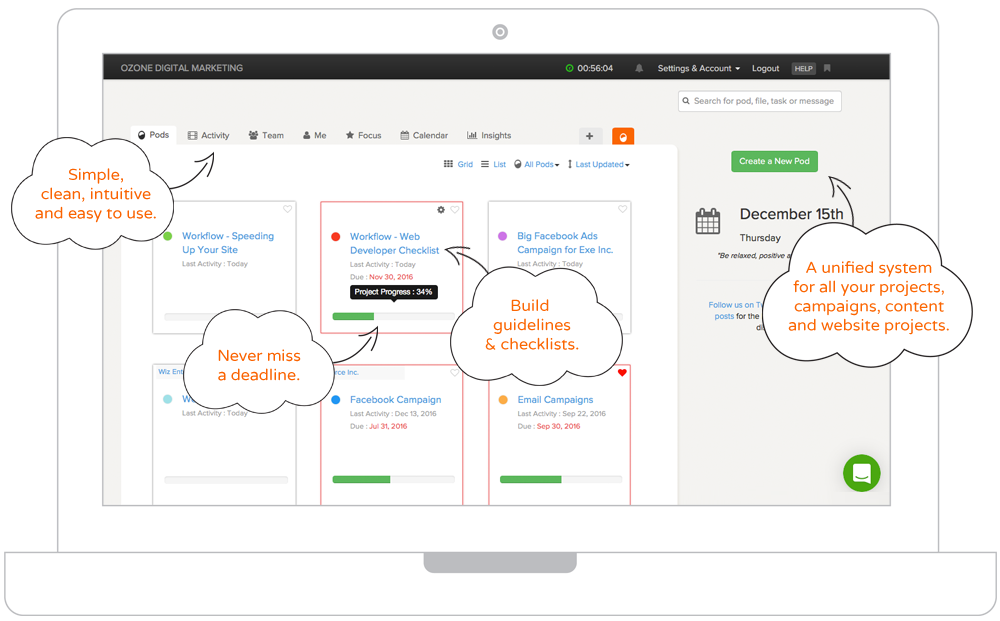Image resolution: width=1000 pixels, height=621 pixels.
Task: Open the Last Updated sort dropdown
Action: click(x=600, y=164)
